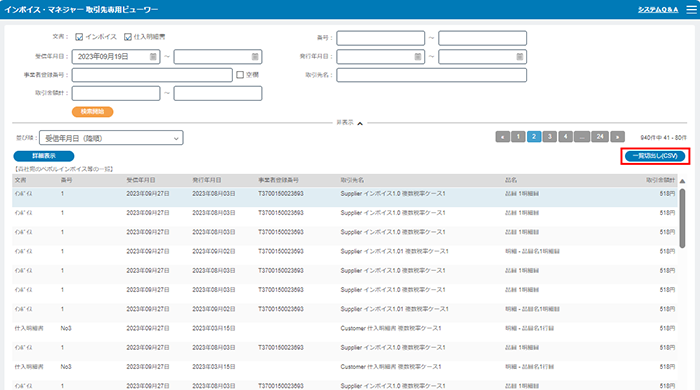Click first Supplier インボイス1.01 name cell
The height and width of the screenshot is (390, 700).
click(395, 252)
